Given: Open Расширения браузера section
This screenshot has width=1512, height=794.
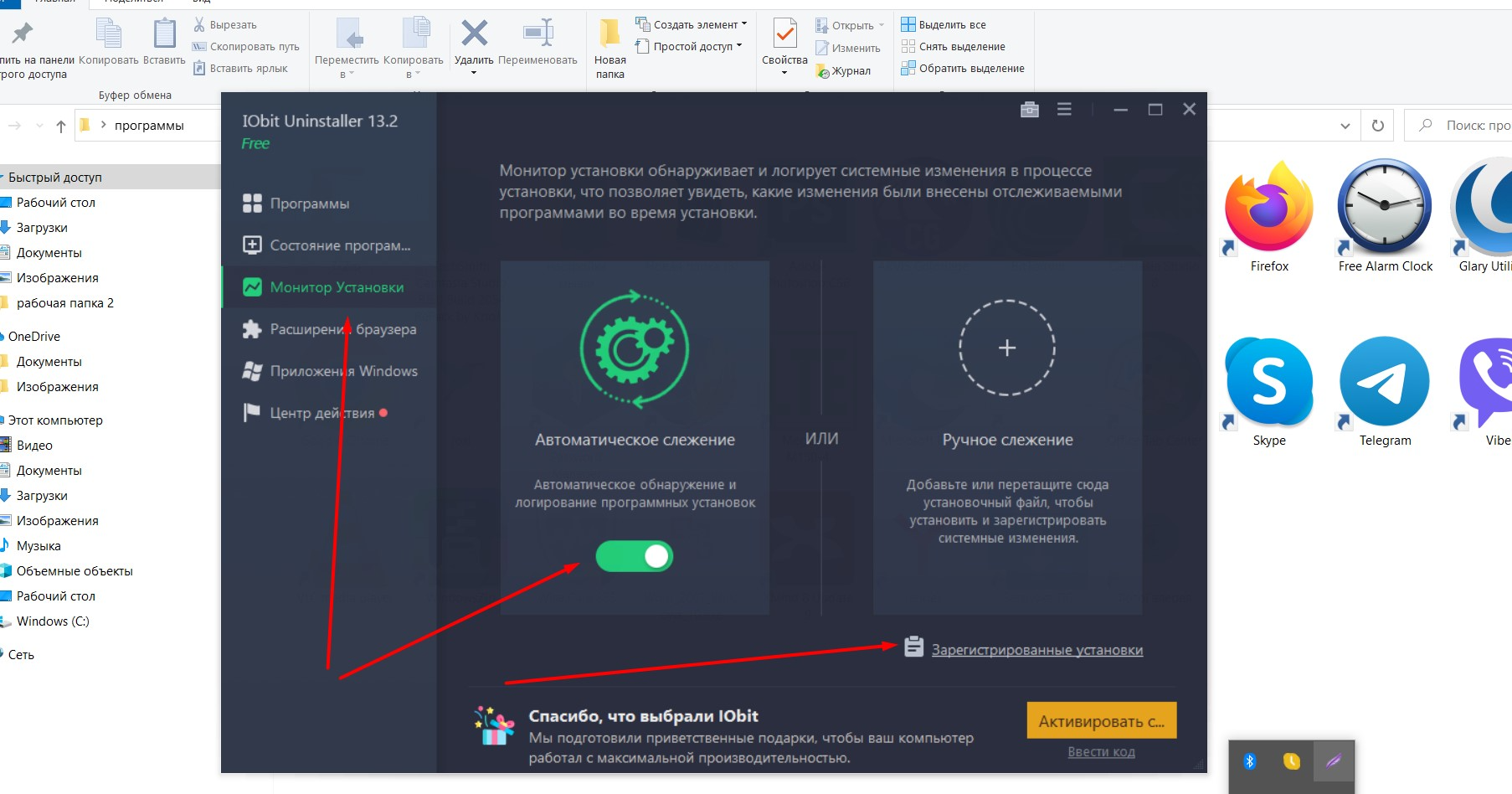Looking at the screenshot, I should tap(329, 329).
